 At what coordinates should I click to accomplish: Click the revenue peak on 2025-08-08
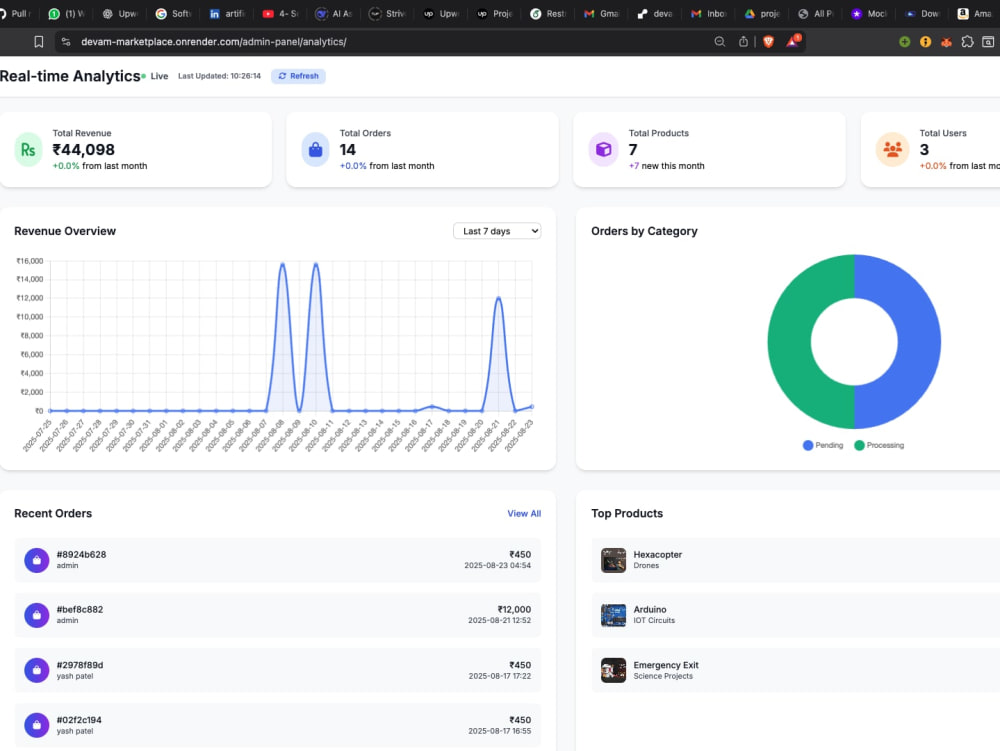(x=283, y=264)
